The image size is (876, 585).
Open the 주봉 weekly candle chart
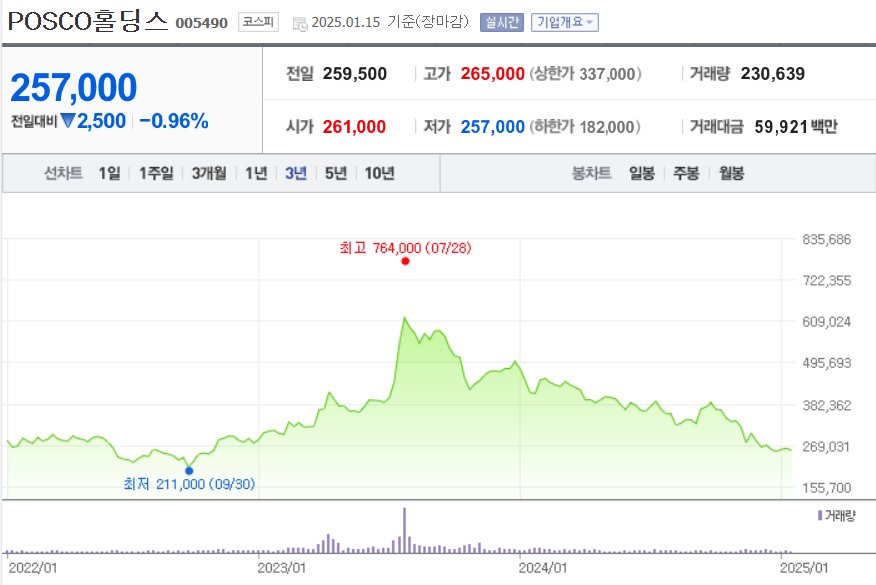point(686,173)
